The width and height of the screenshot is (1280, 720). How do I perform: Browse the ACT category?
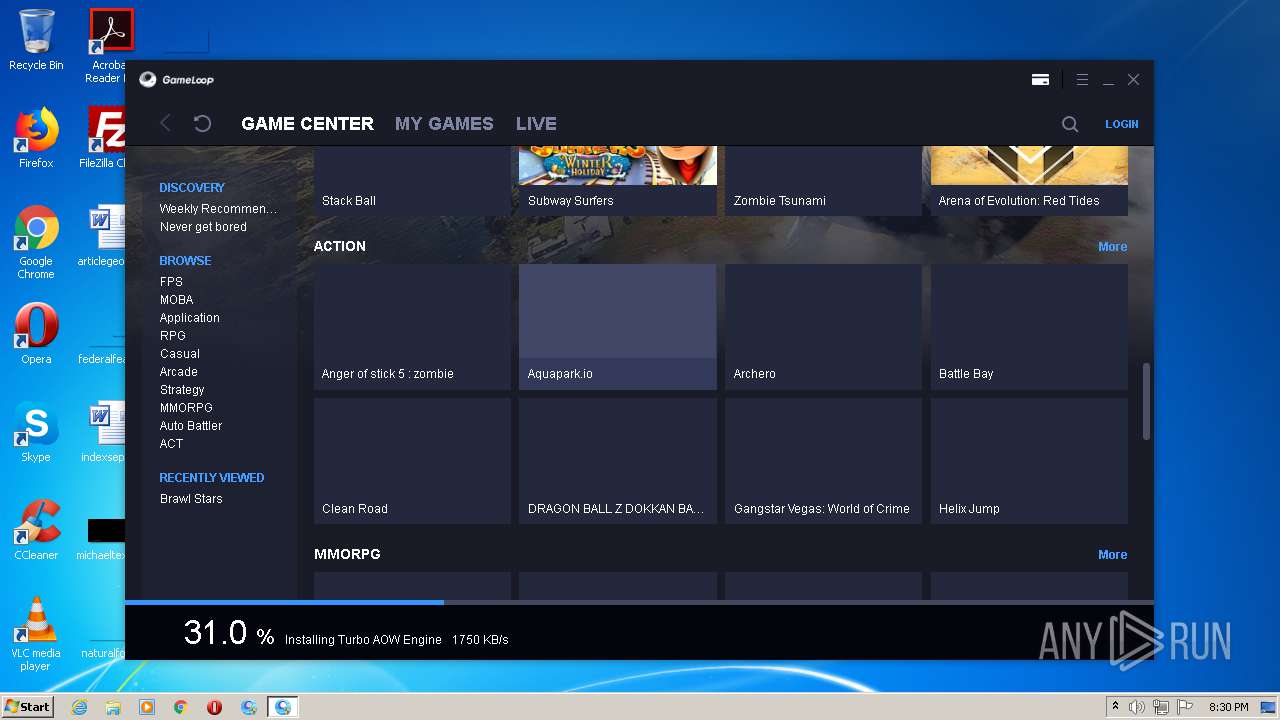[x=171, y=444]
